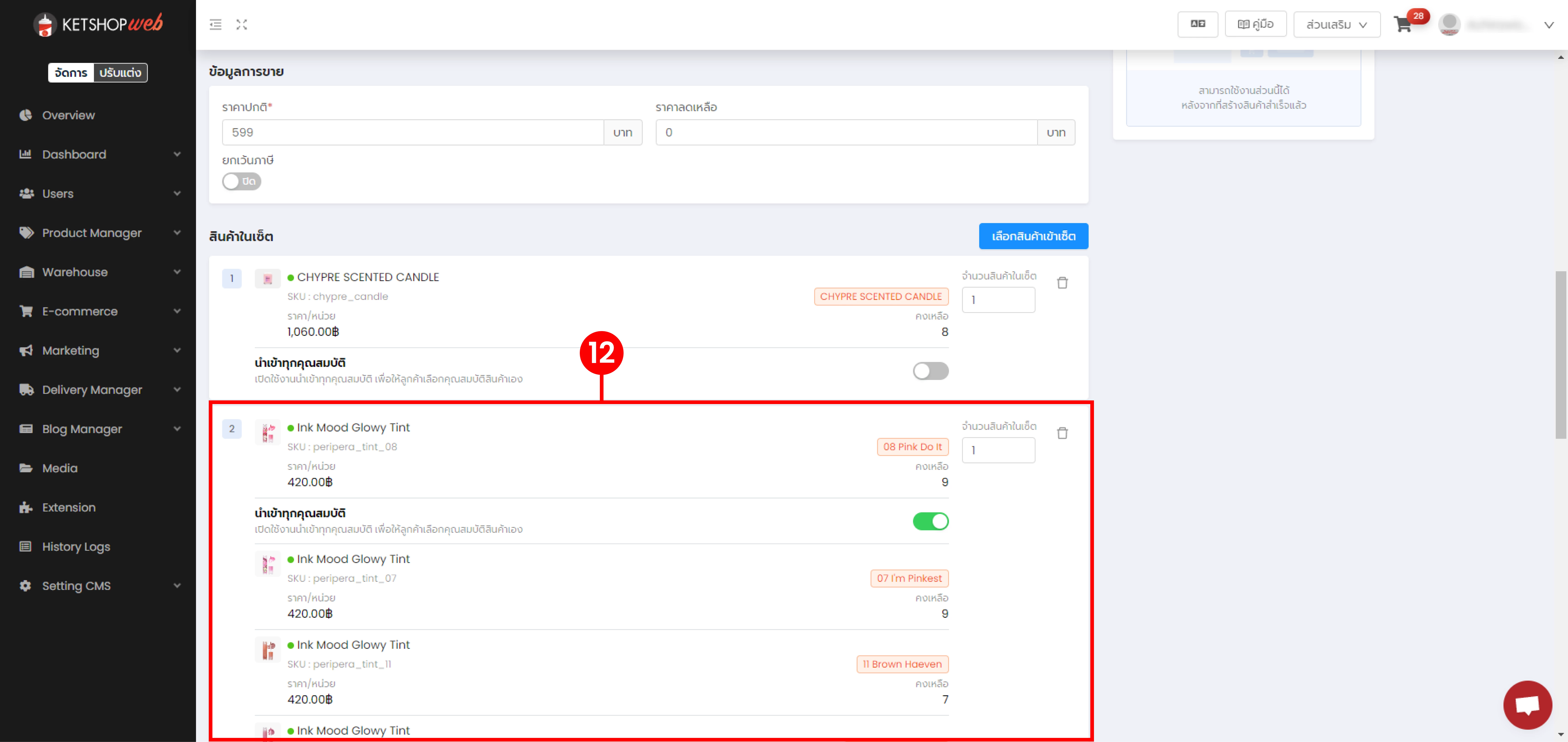Click the 08 Pink Do It tag
Screen dimensions: 1568x742
[x=913, y=447]
